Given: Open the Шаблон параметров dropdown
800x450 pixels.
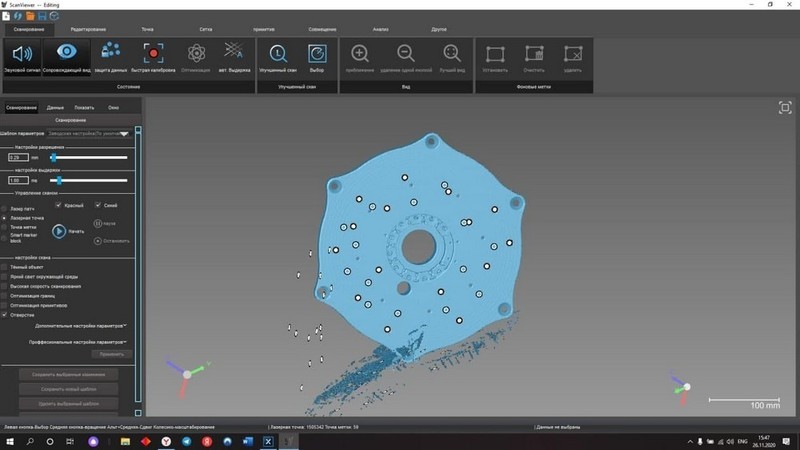Looking at the screenshot, I should click(x=88, y=132).
